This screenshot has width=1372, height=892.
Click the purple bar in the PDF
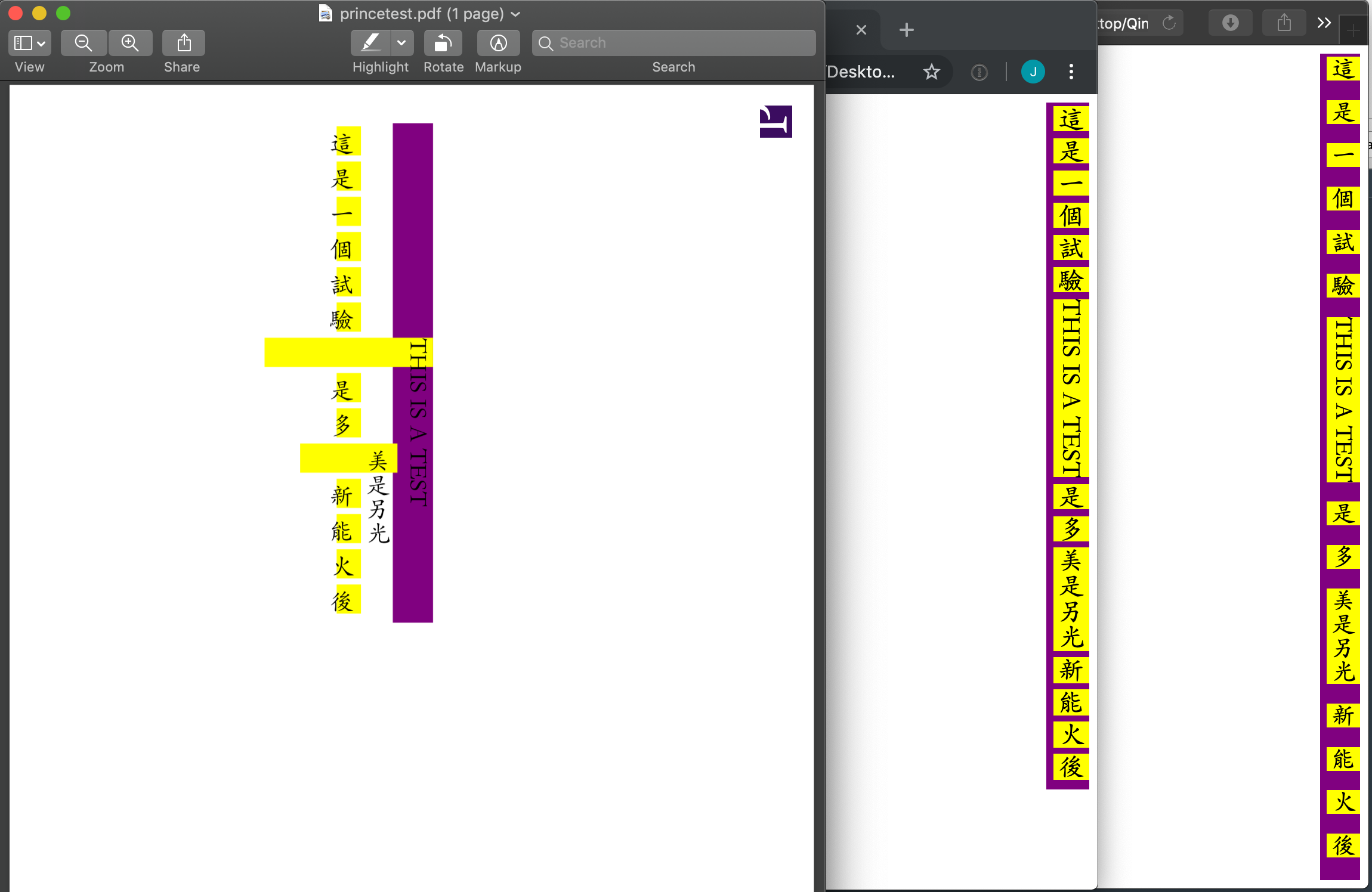[x=412, y=227]
